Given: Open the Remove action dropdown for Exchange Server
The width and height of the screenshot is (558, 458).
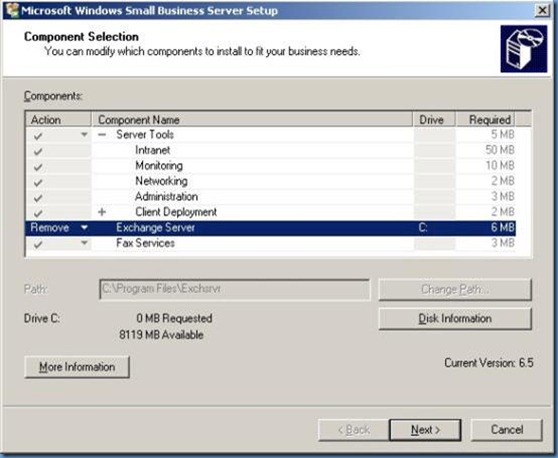Looking at the screenshot, I should [84, 227].
